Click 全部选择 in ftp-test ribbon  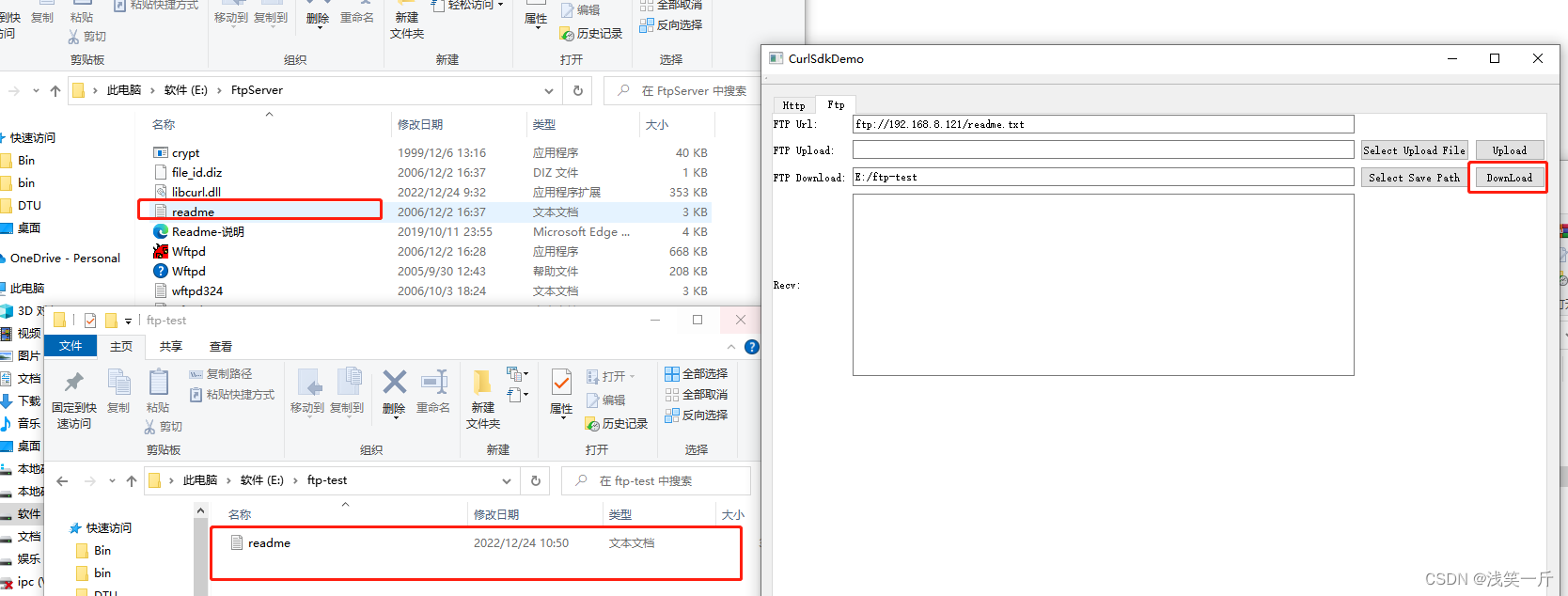tap(697, 374)
